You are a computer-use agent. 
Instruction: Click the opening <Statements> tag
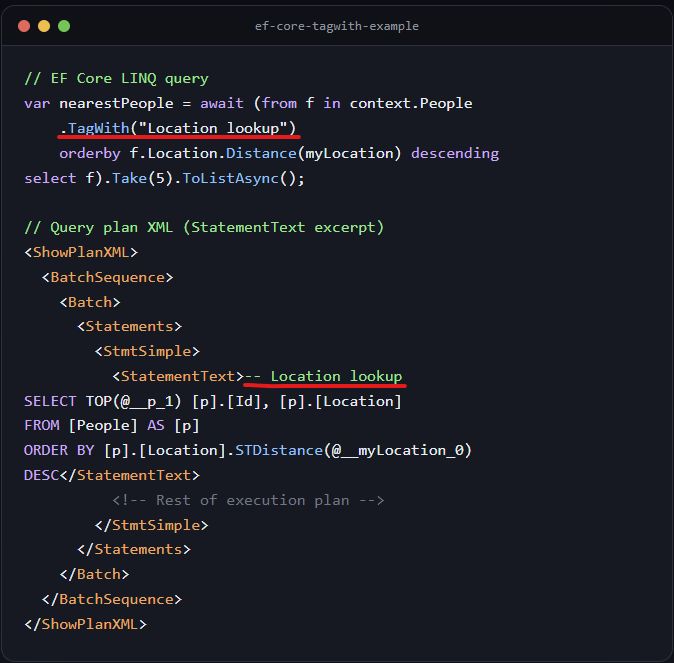pyautogui.click(x=129, y=326)
